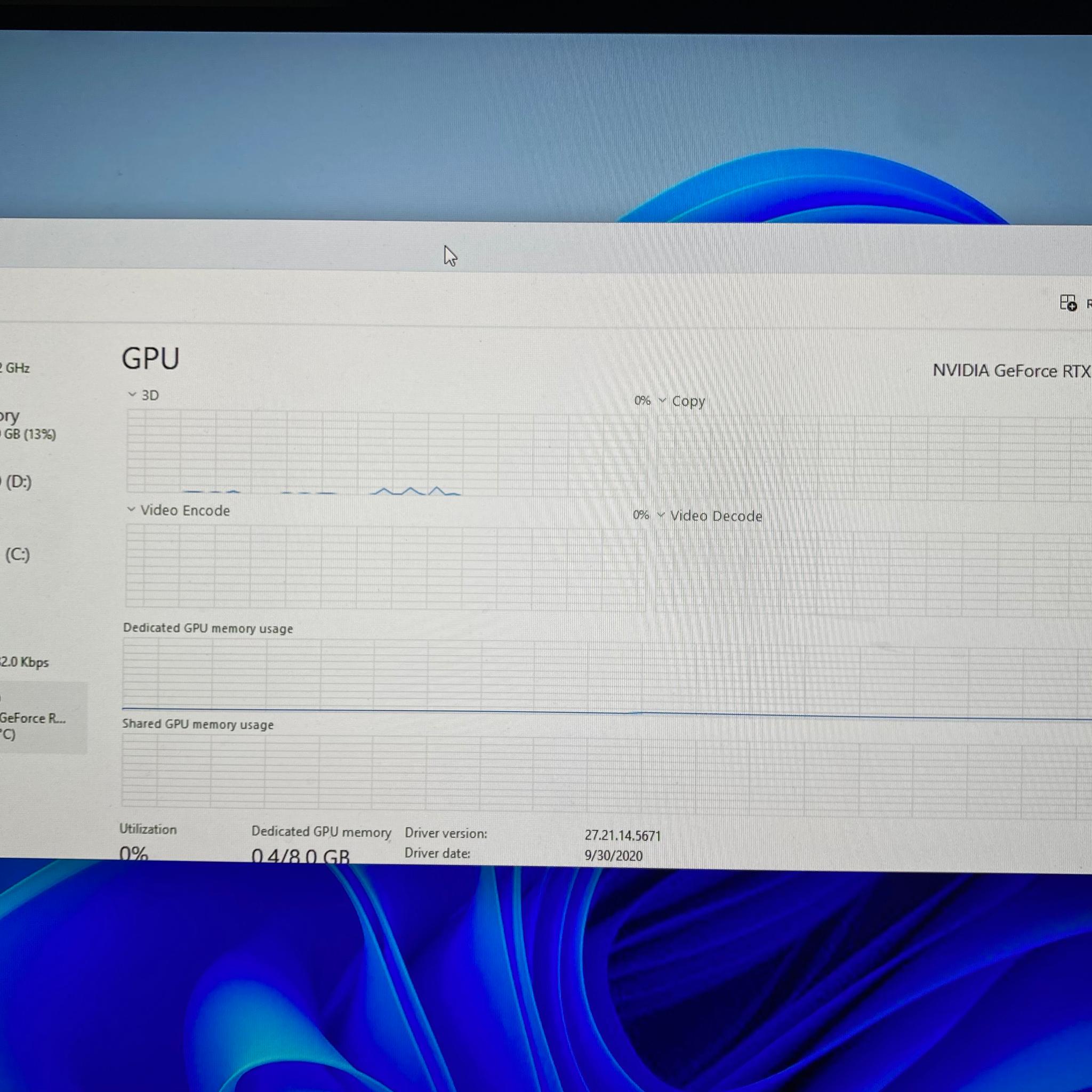Click the Driver version: label
Viewport: 1092px width, 1092px height.
[446, 833]
